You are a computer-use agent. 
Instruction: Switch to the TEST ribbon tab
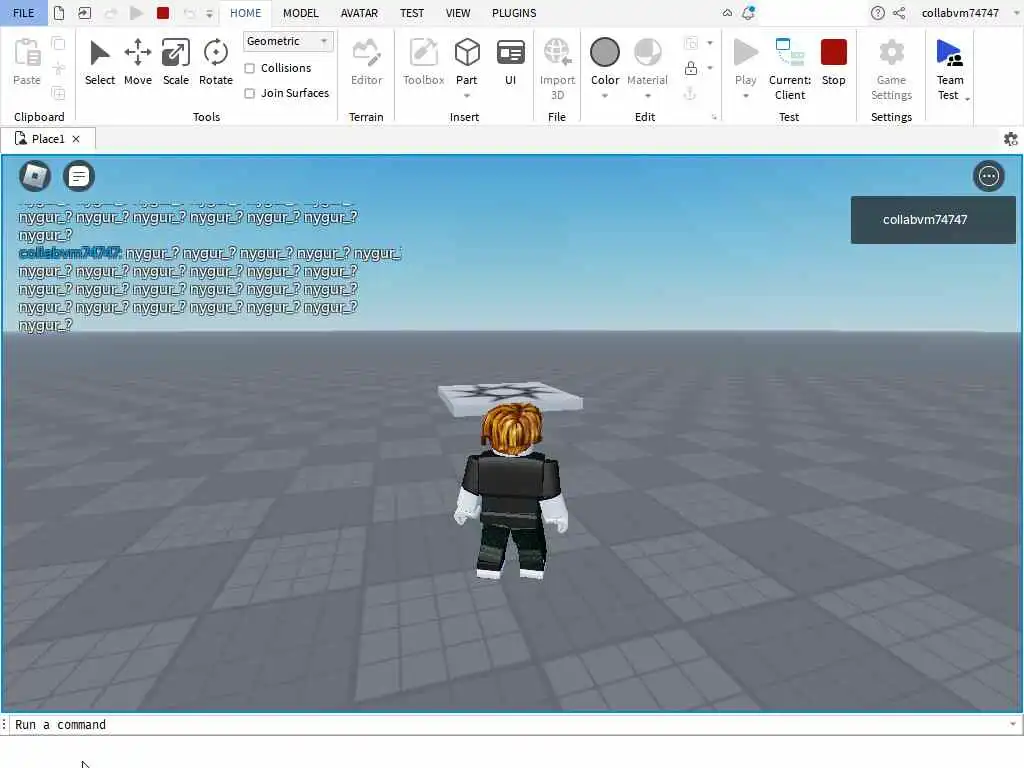411,12
